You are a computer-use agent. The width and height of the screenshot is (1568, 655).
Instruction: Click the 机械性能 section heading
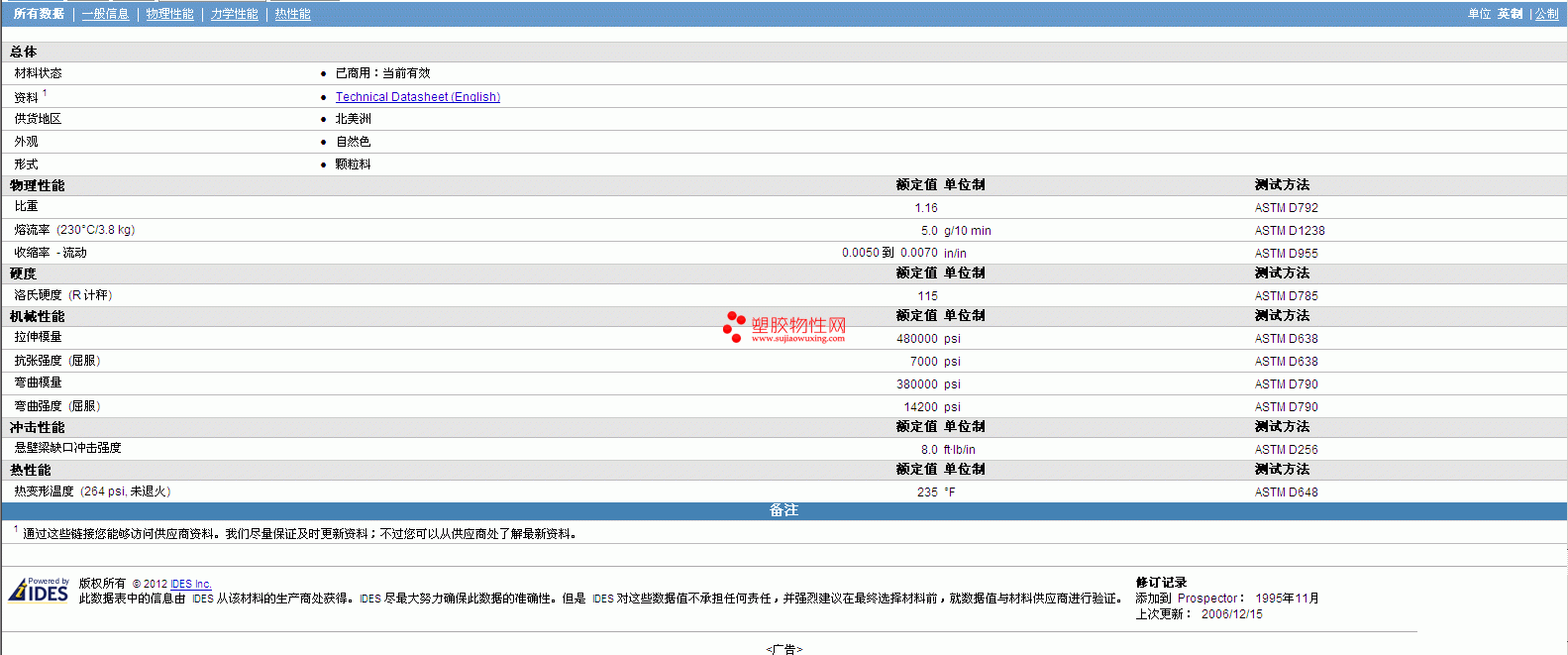pos(38,316)
